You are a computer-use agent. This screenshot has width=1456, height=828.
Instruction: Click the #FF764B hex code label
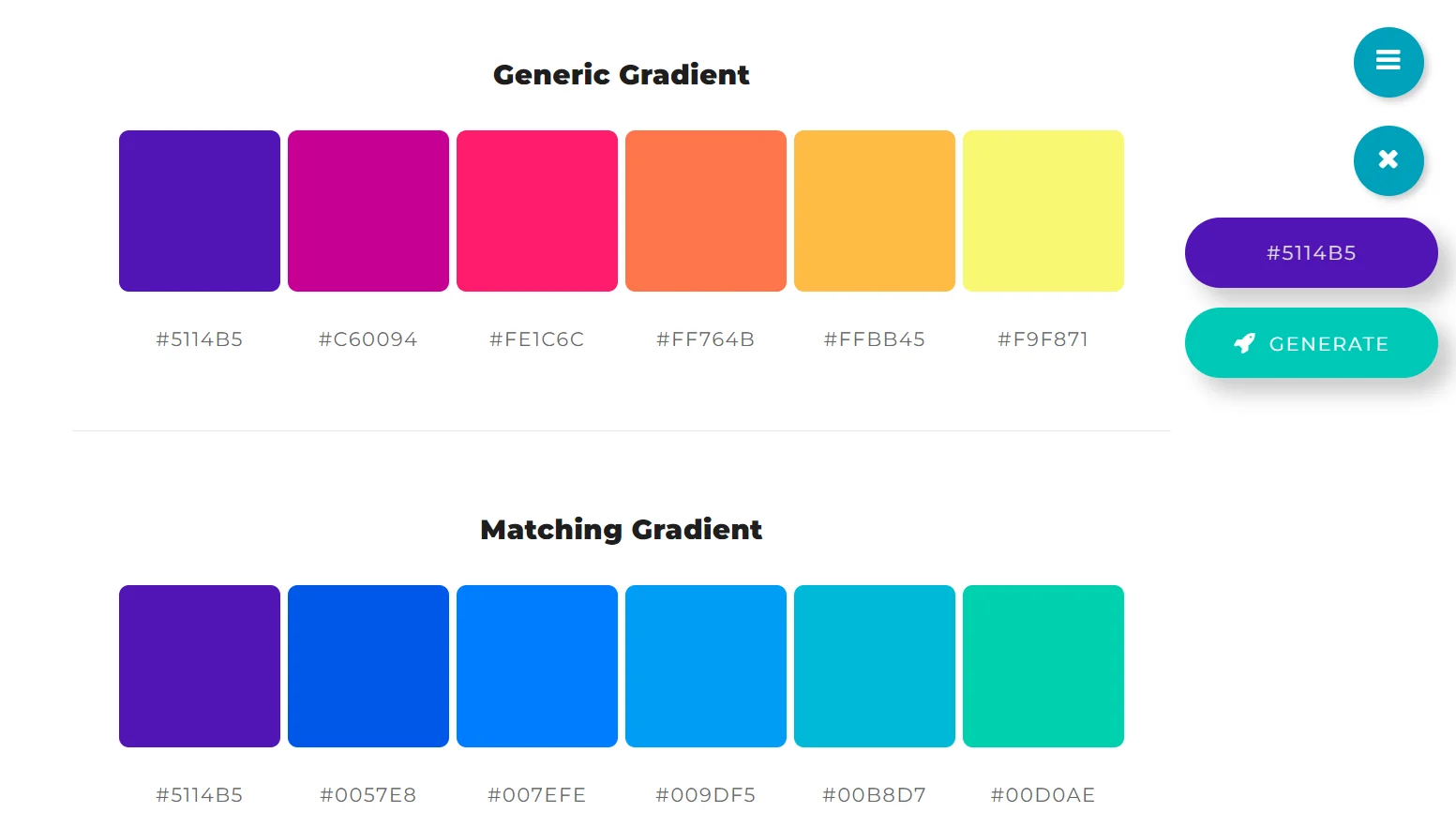[x=706, y=339]
